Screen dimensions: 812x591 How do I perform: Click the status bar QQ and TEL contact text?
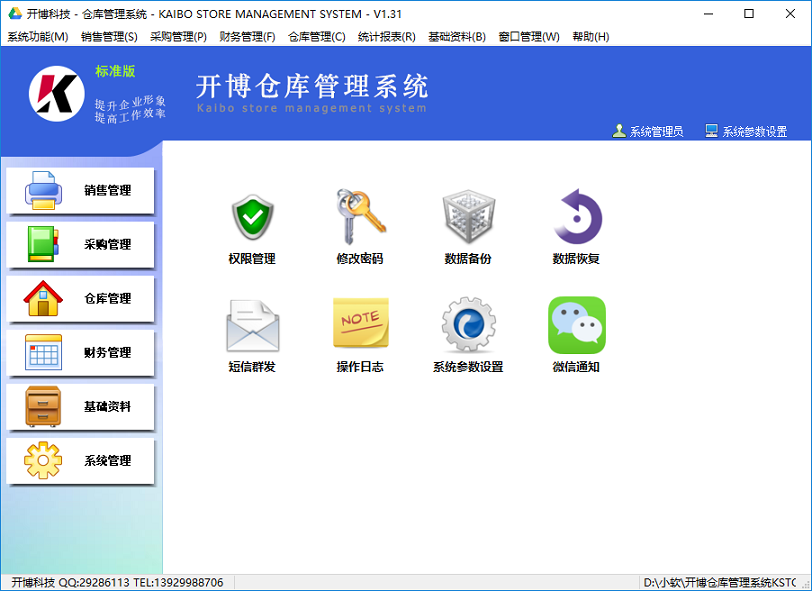click(118, 583)
